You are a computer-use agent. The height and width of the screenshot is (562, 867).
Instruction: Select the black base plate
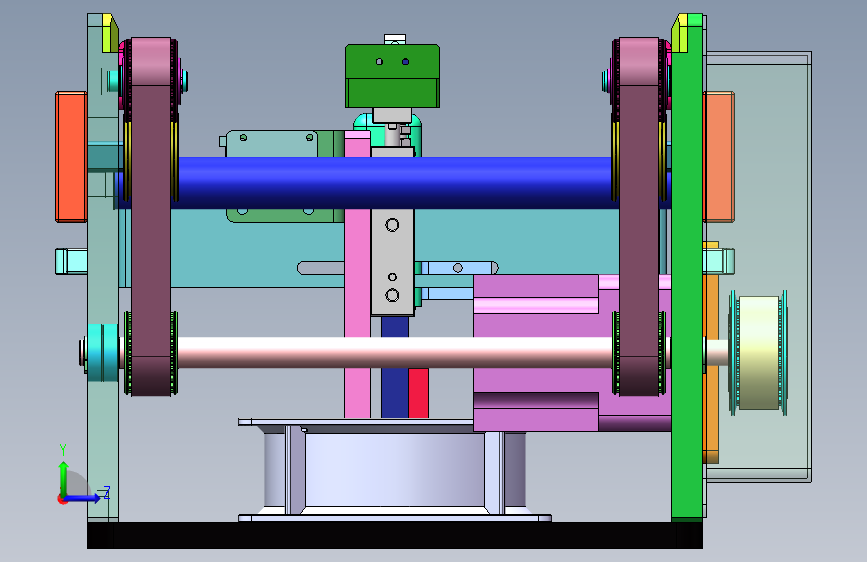click(395, 535)
